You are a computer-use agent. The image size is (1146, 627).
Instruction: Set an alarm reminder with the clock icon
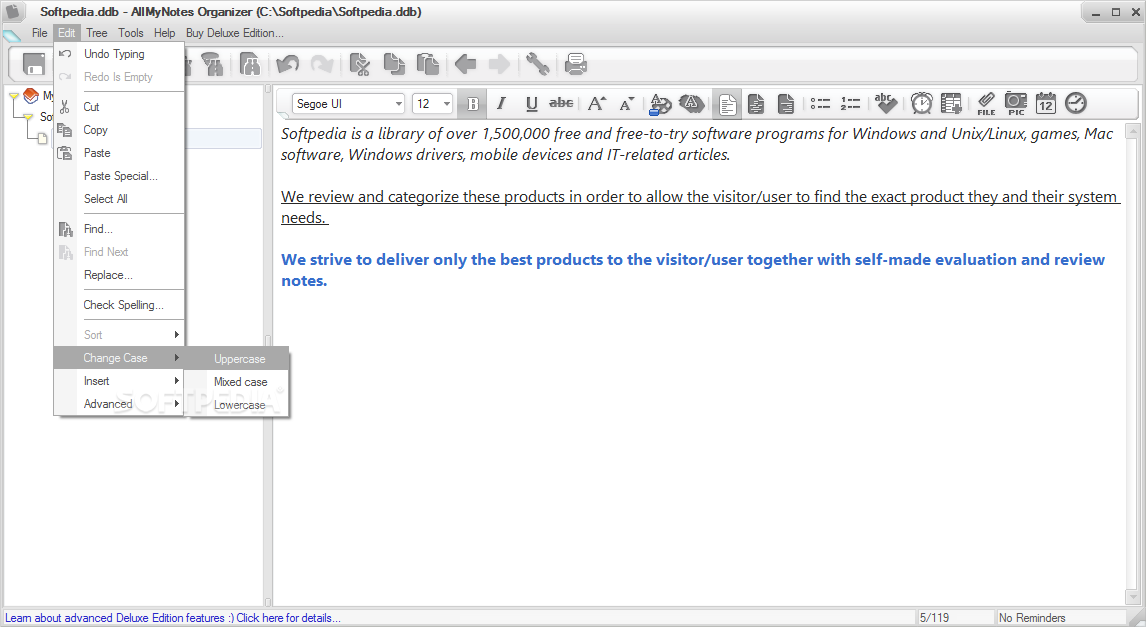coord(922,104)
